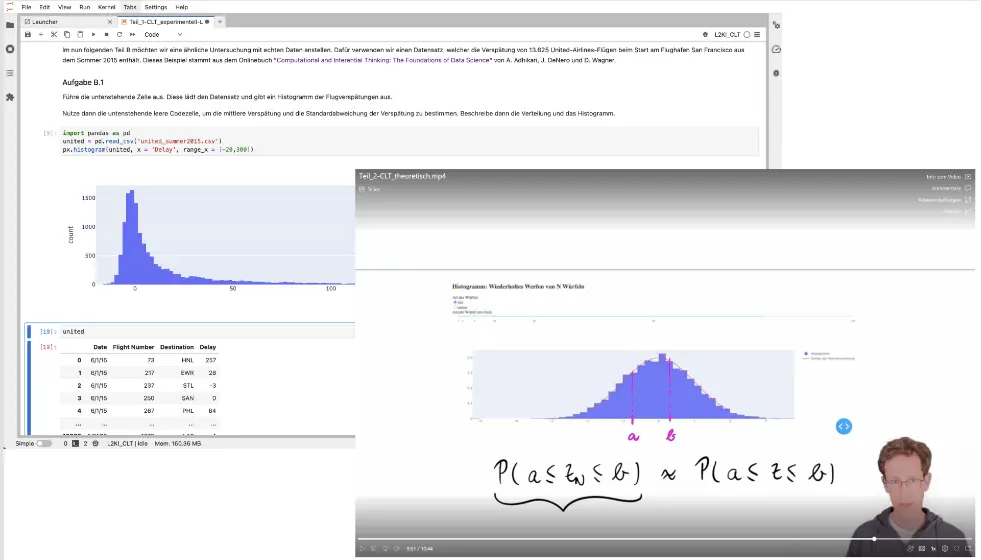Image resolution: width=981 pixels, height=560 pixels.
Task: Open the Kernel menu
Action: (106, 7)
